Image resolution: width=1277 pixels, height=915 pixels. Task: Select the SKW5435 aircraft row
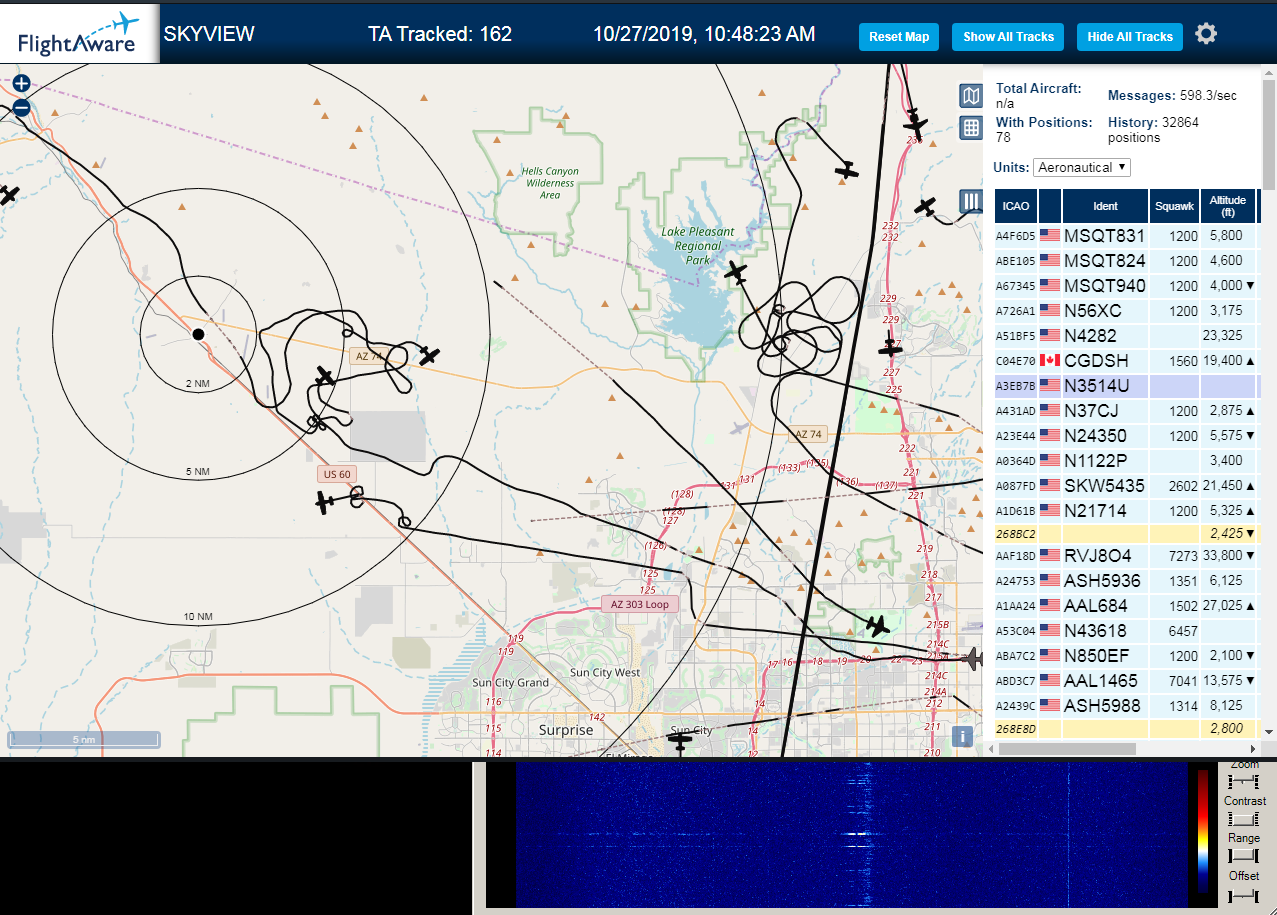point(1126,486)
